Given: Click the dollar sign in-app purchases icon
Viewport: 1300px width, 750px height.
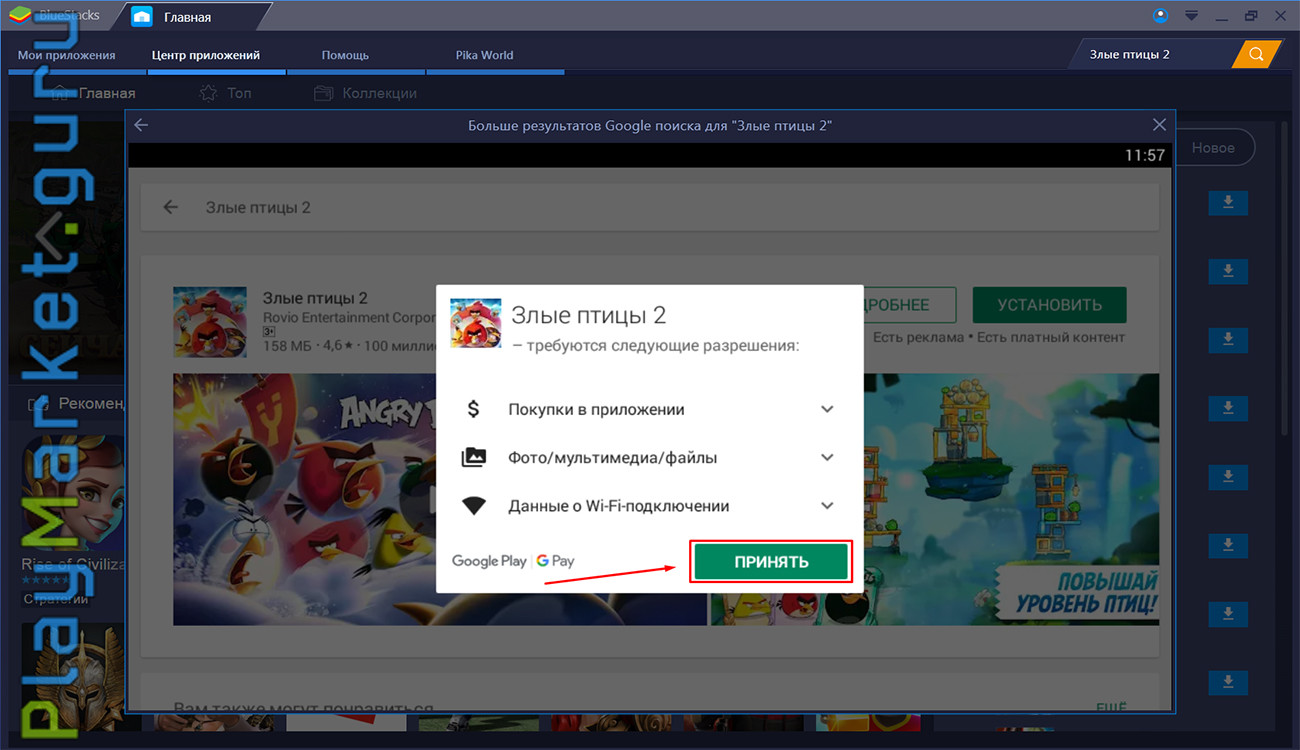Looking at the screenshot, I should point(474,409).
